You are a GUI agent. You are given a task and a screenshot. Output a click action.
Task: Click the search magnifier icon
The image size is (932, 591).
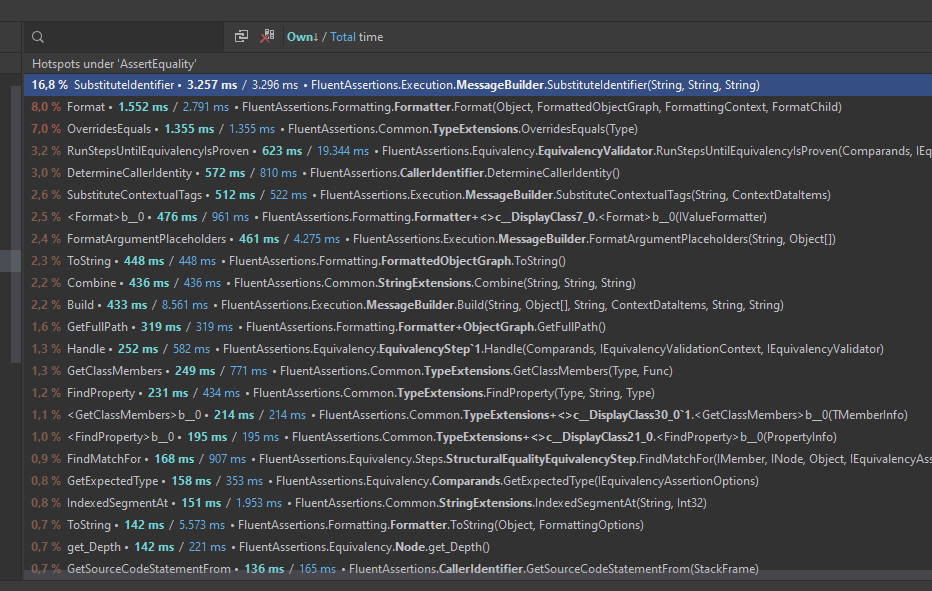(x=38, y=37)
